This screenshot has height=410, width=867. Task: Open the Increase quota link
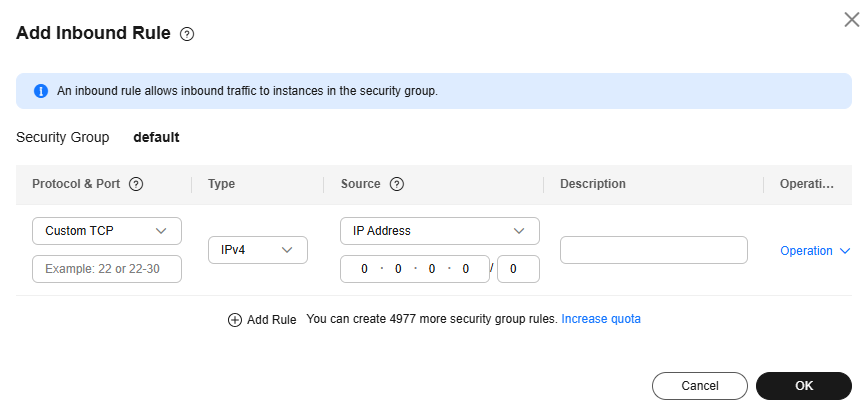coord(601,319)
